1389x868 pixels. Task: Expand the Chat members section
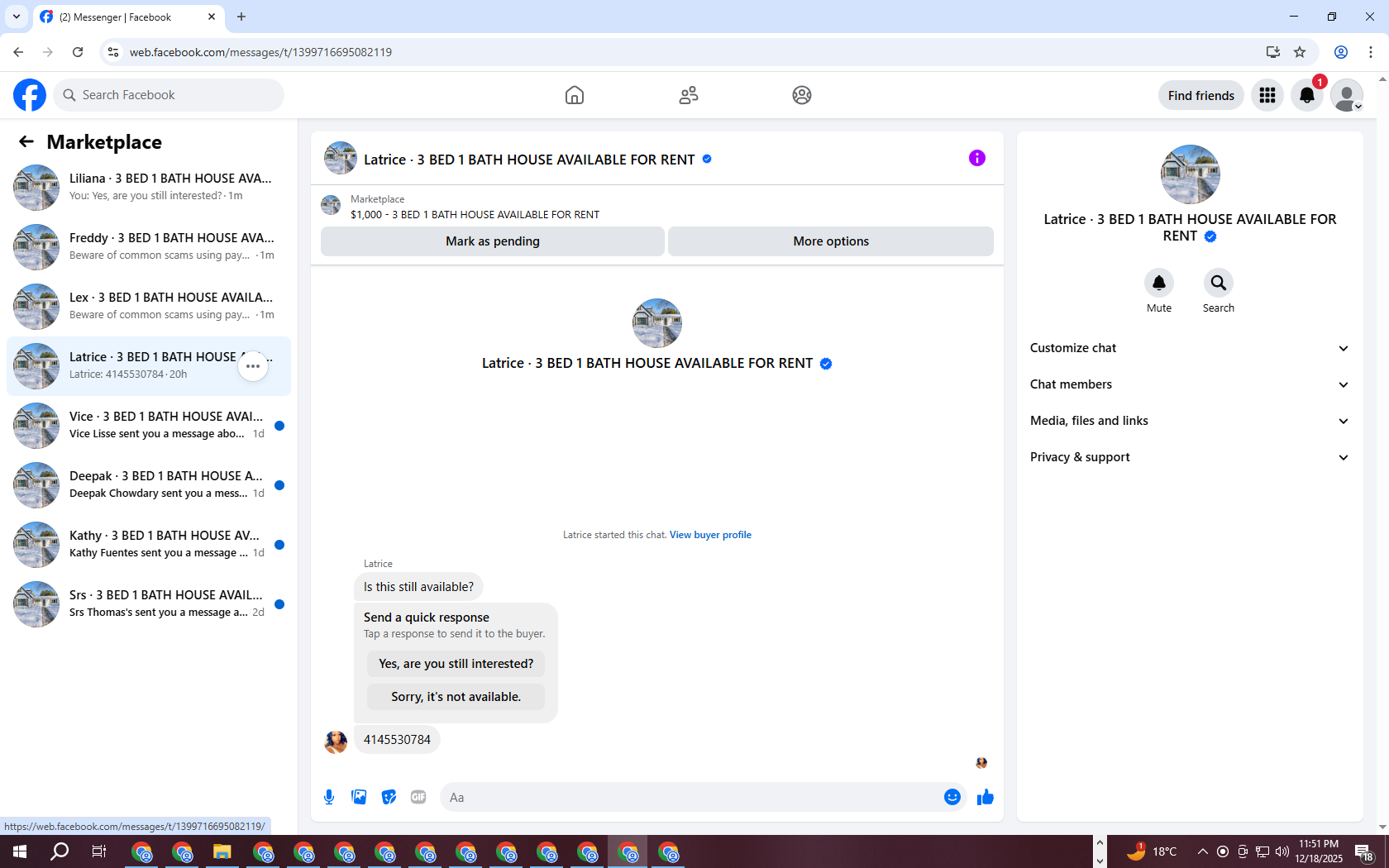(1190, 384)
